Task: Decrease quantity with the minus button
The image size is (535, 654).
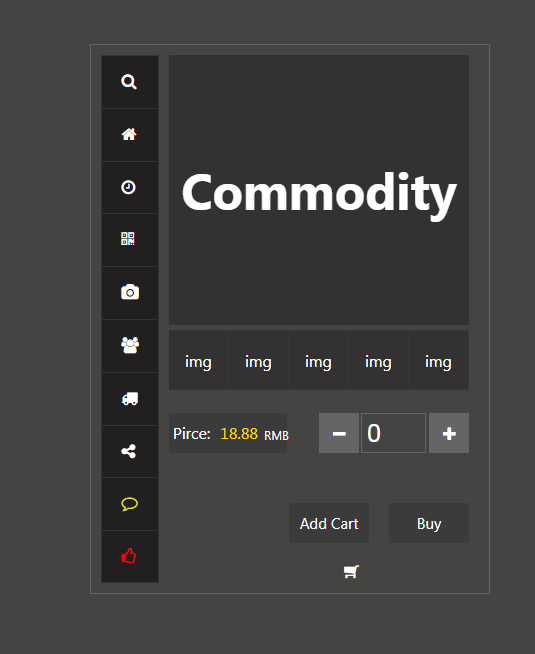Action: pyautogui.click(x=339, y=433)
